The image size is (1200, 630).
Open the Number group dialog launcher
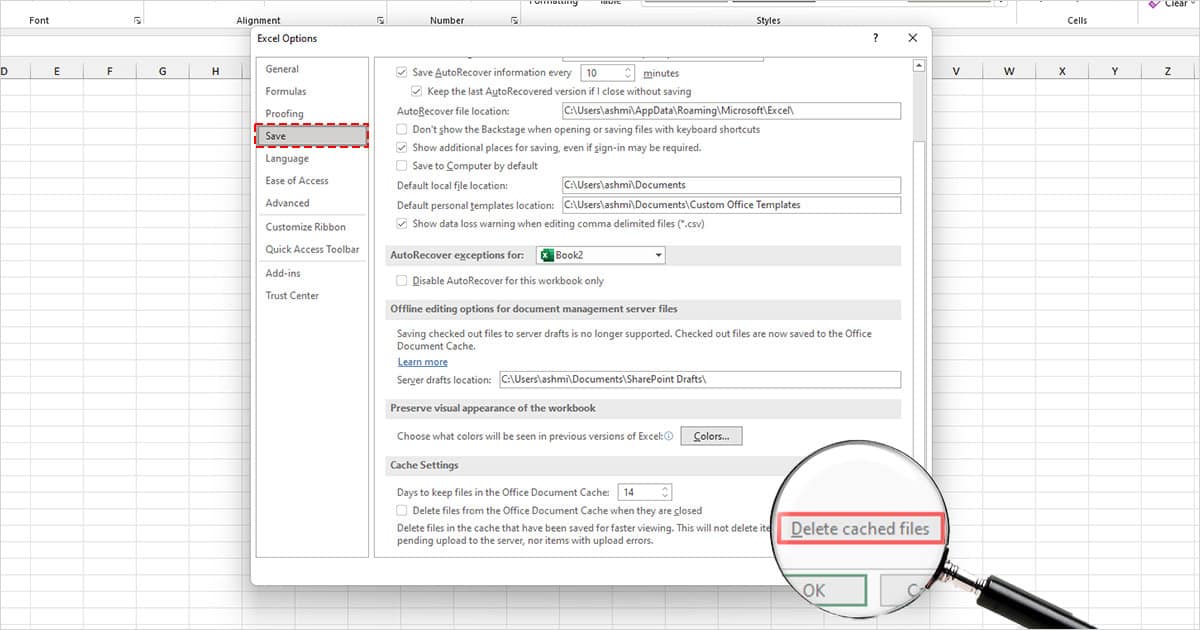point(513,18)
